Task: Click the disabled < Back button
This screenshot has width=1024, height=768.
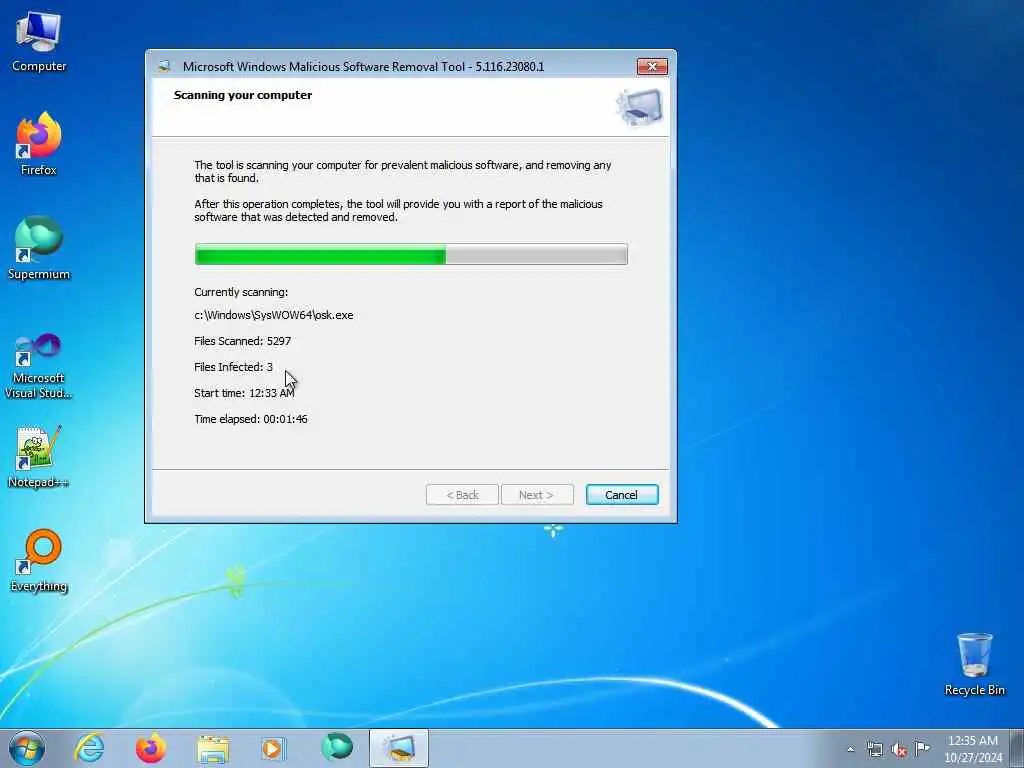Action: click(x=462, y=495)
